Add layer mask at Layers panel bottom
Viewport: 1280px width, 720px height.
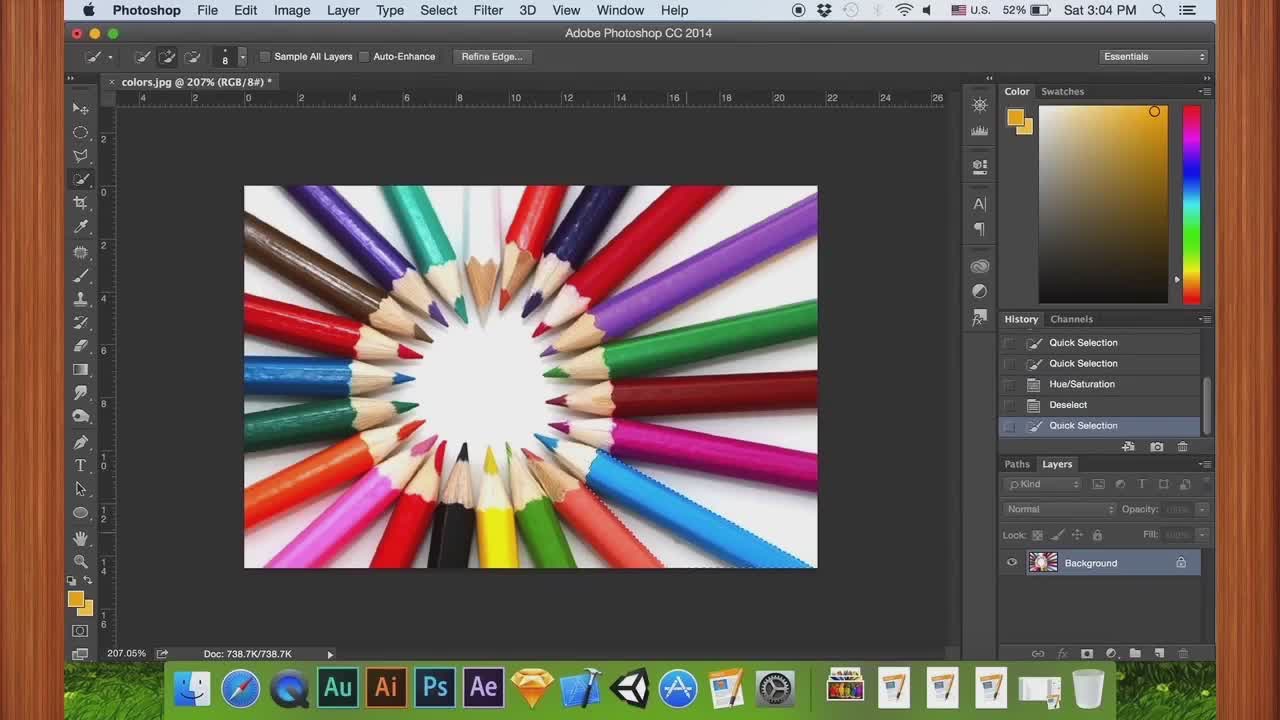[x=1087, y=654]
